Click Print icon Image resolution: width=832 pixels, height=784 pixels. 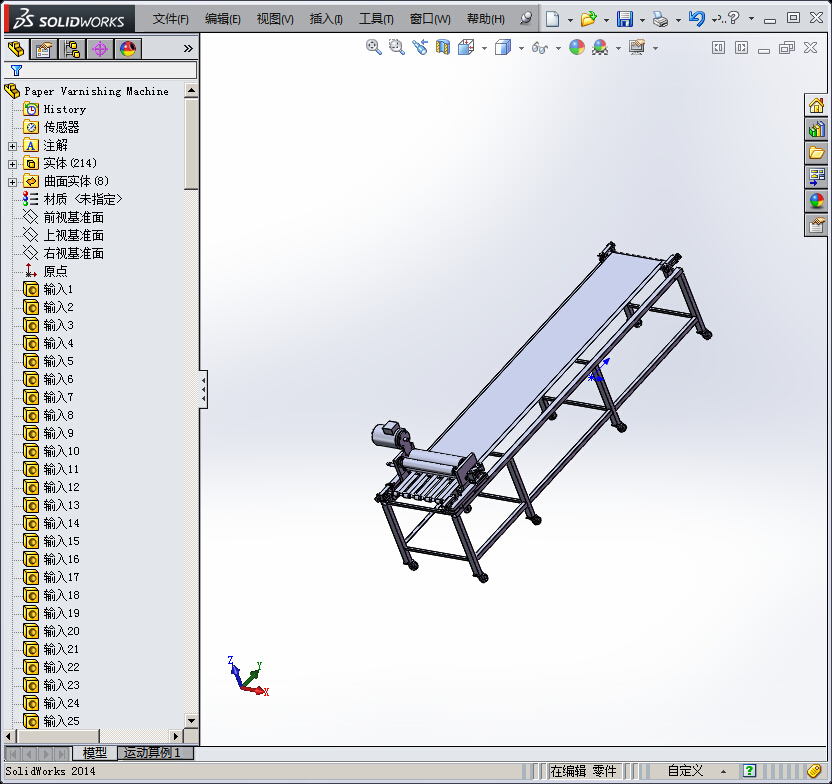(660, 19)
